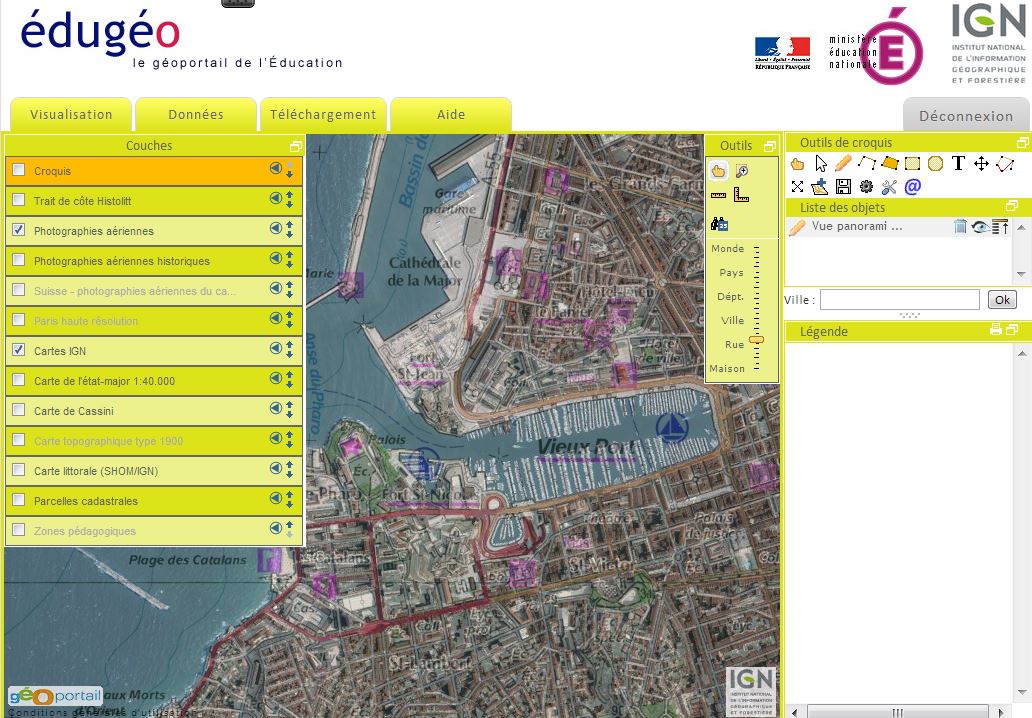Click the binoculars search tool
Viewport: 1032px width, 718px height.
[x=719, y=224]
